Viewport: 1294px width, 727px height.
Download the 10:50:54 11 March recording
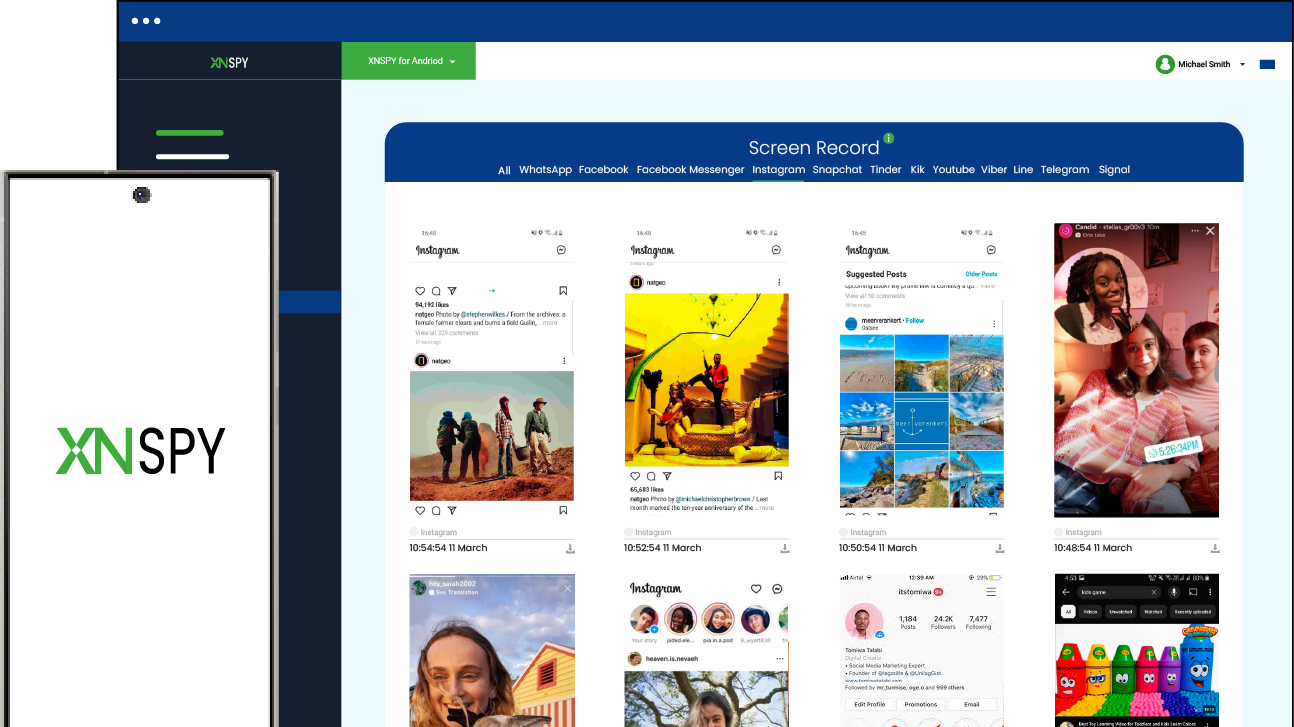pyautogui.click(x=1000, y=549)
